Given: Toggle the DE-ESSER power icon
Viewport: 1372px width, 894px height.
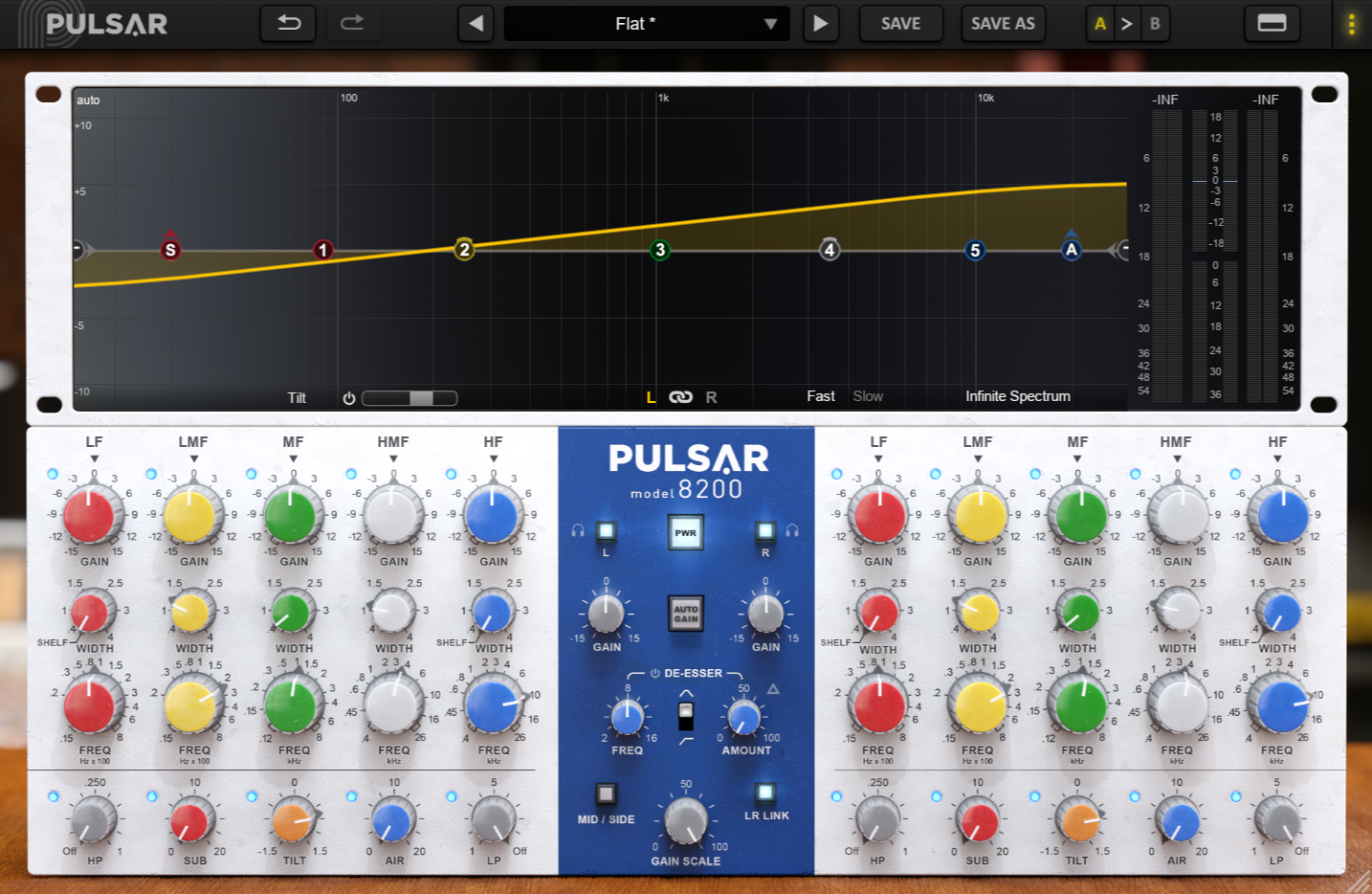Looking at the screenshot, I should click(x=655, y=674).
